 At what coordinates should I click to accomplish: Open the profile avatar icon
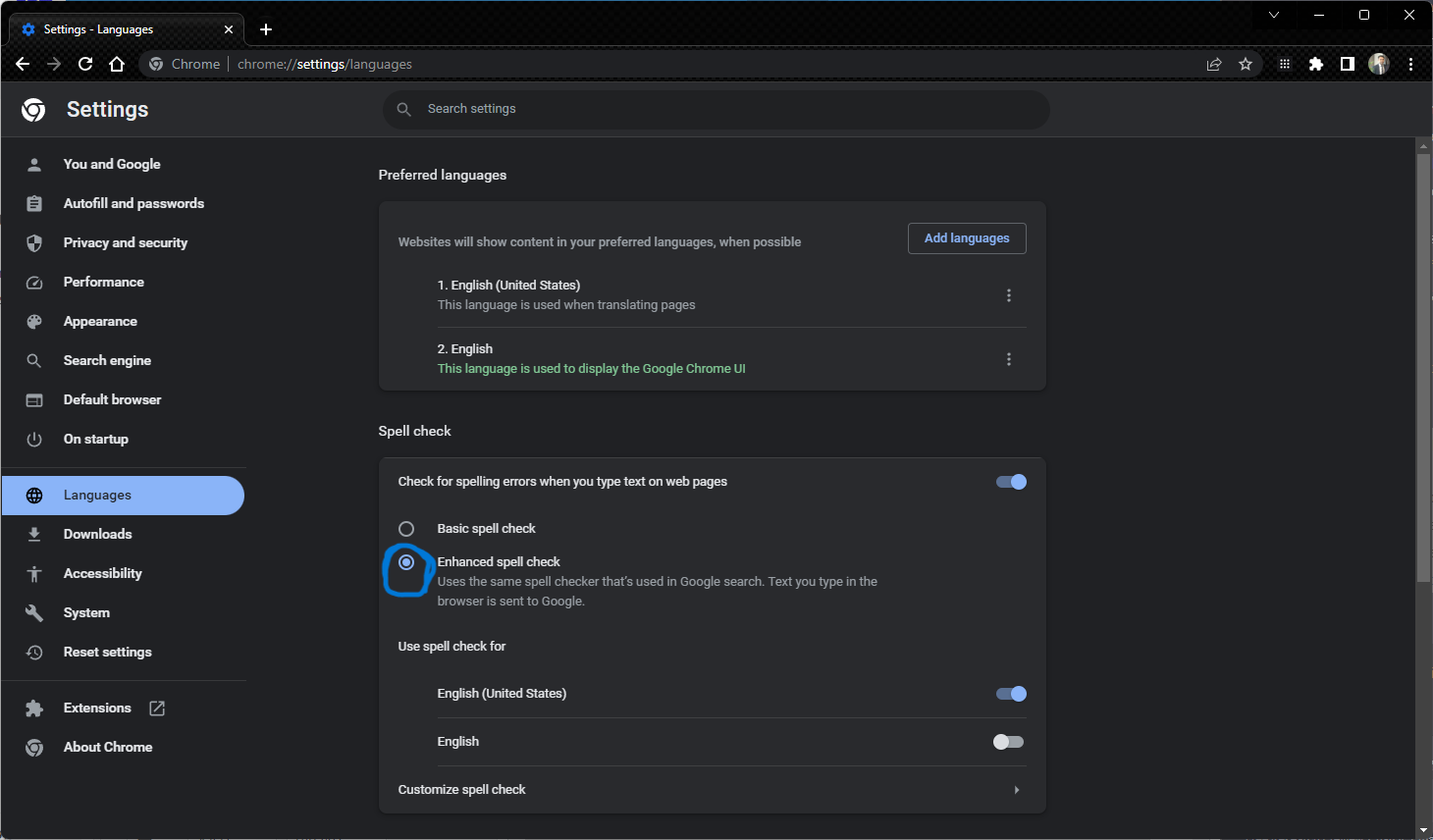pyautogui.click(x=1379, y=64)
